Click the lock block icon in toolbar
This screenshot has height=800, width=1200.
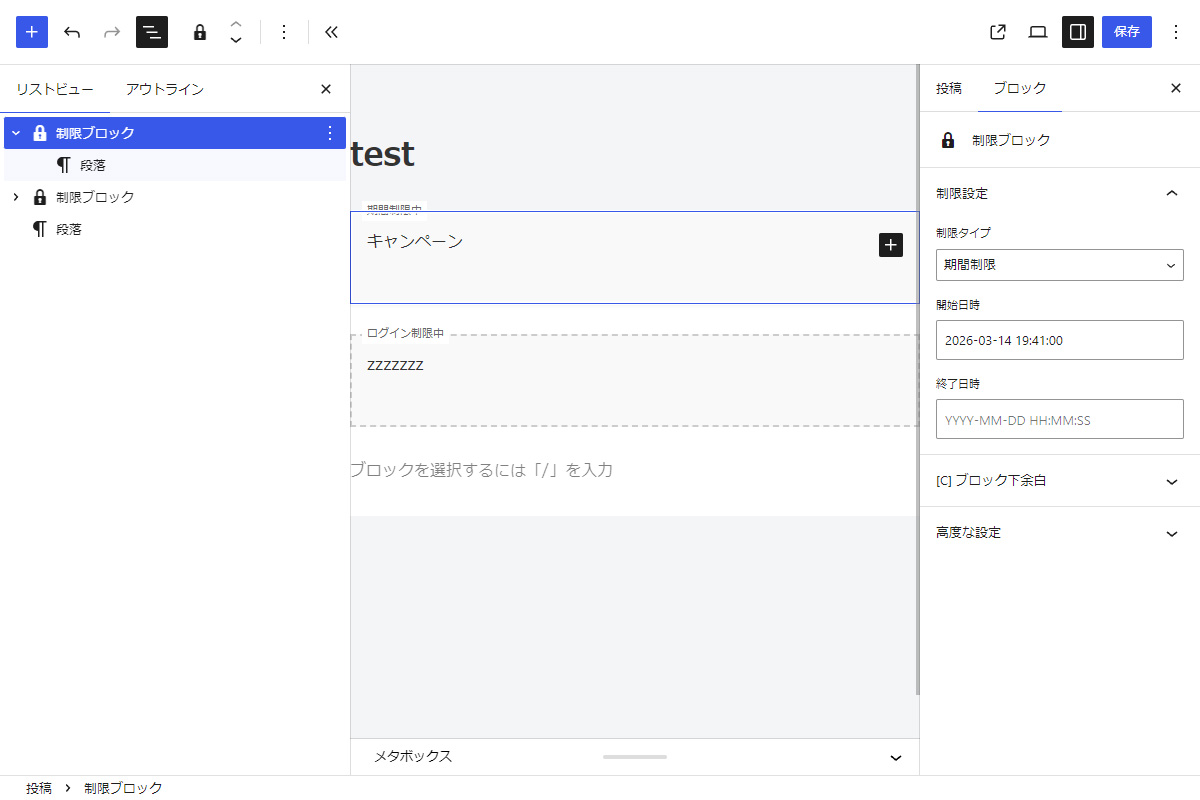[x=200, y=32]
